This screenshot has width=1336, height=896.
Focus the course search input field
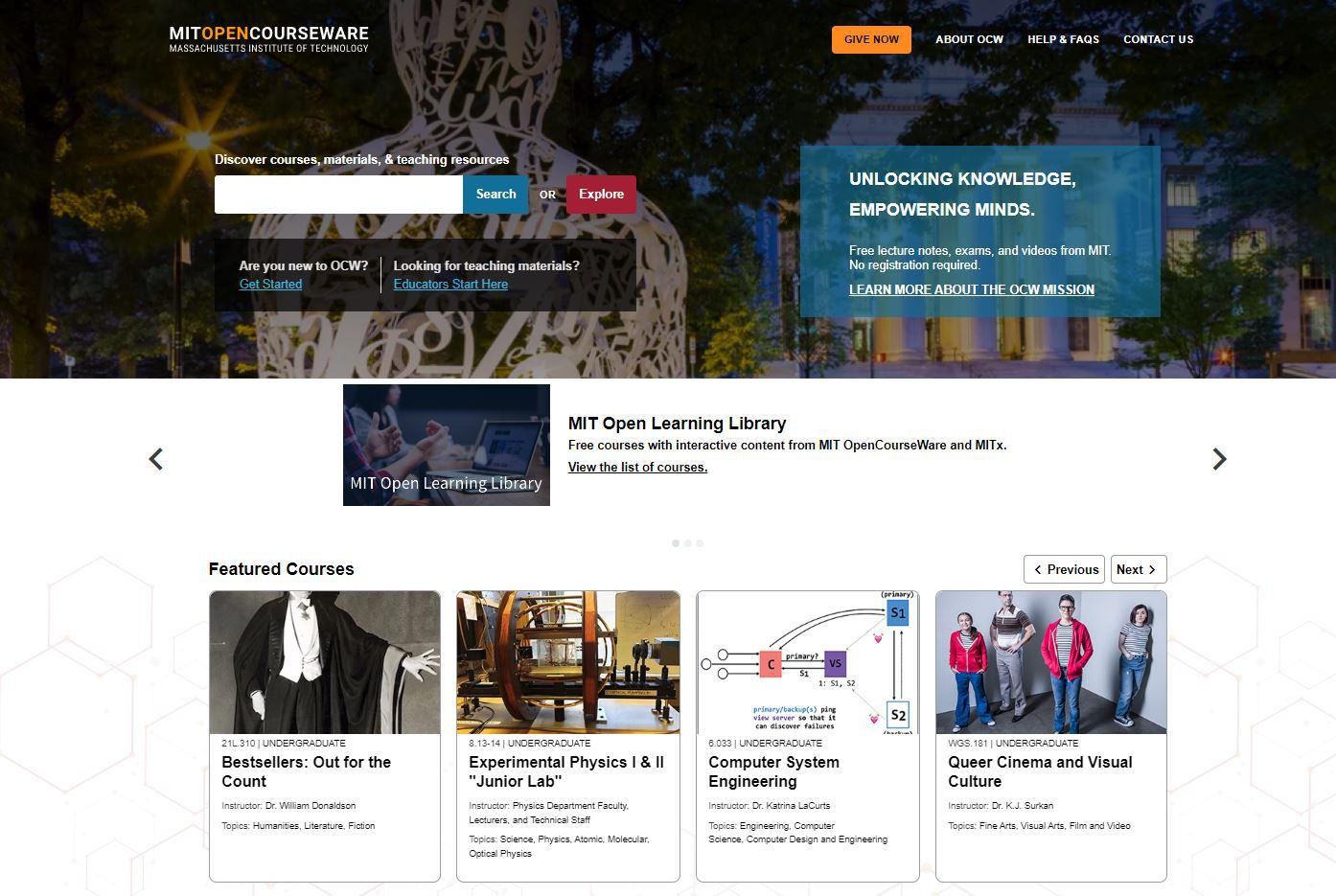(x=338, y=195)
